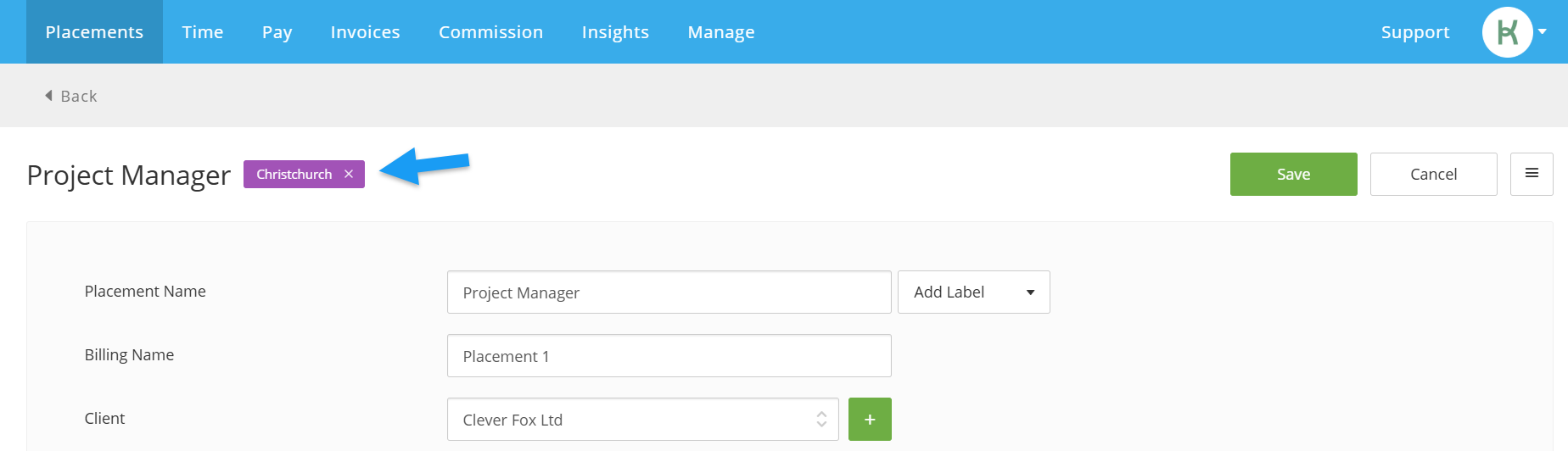Click the round user avatar logo
The image size is (1568, 451).
pos(1508,32)
